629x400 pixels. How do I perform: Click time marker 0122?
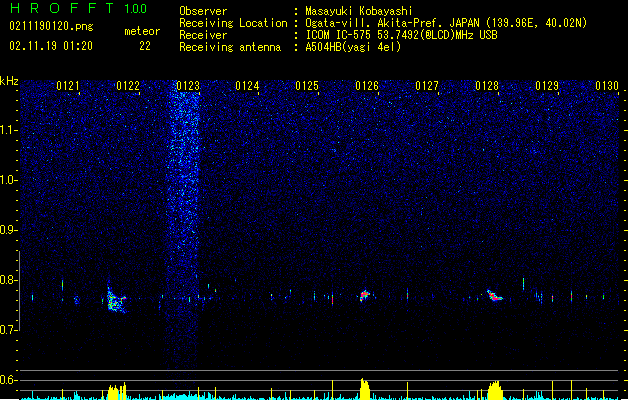(x=128, y=86)
